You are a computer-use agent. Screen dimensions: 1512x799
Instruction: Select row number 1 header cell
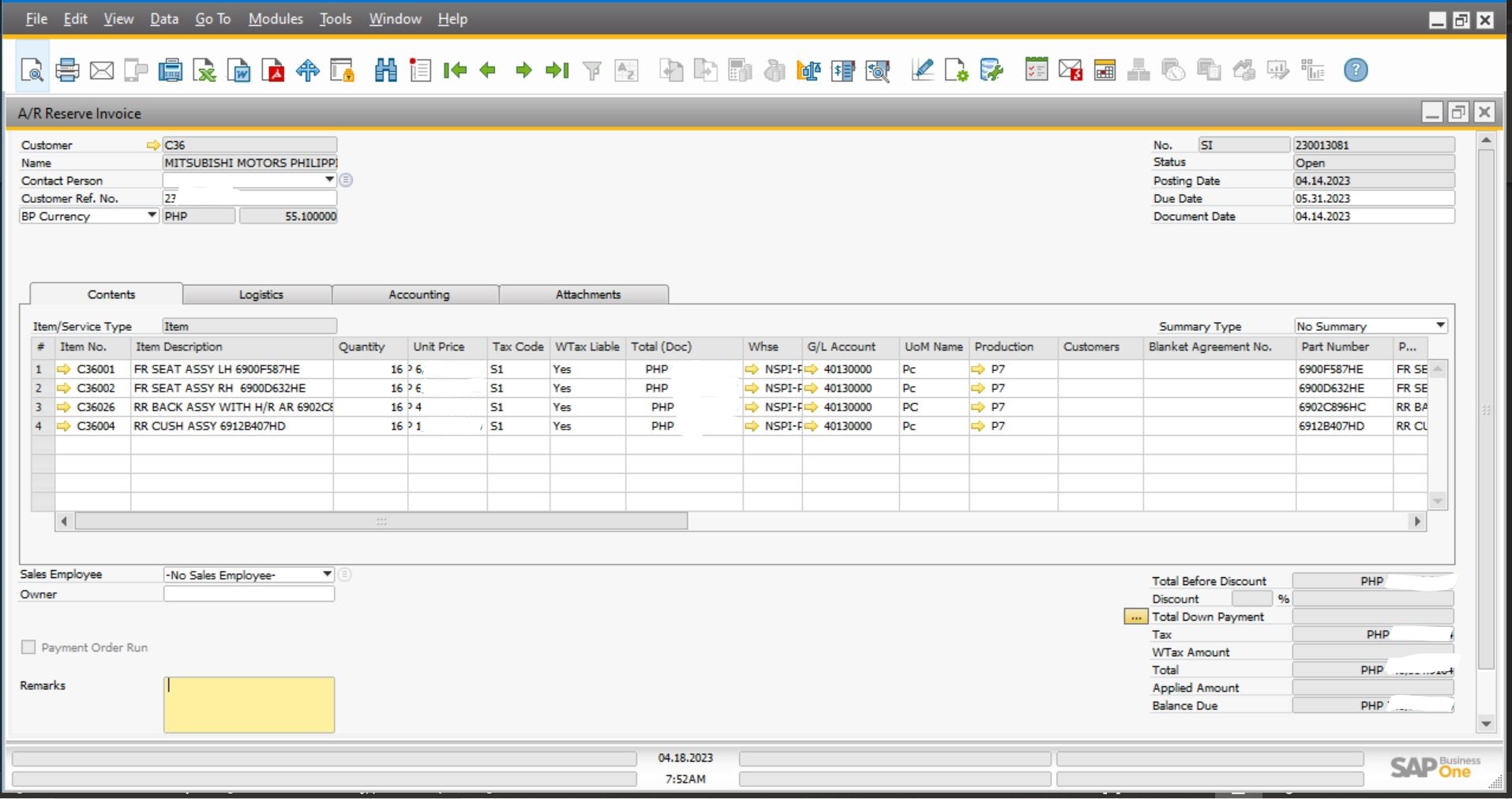[x=42, y=369]
